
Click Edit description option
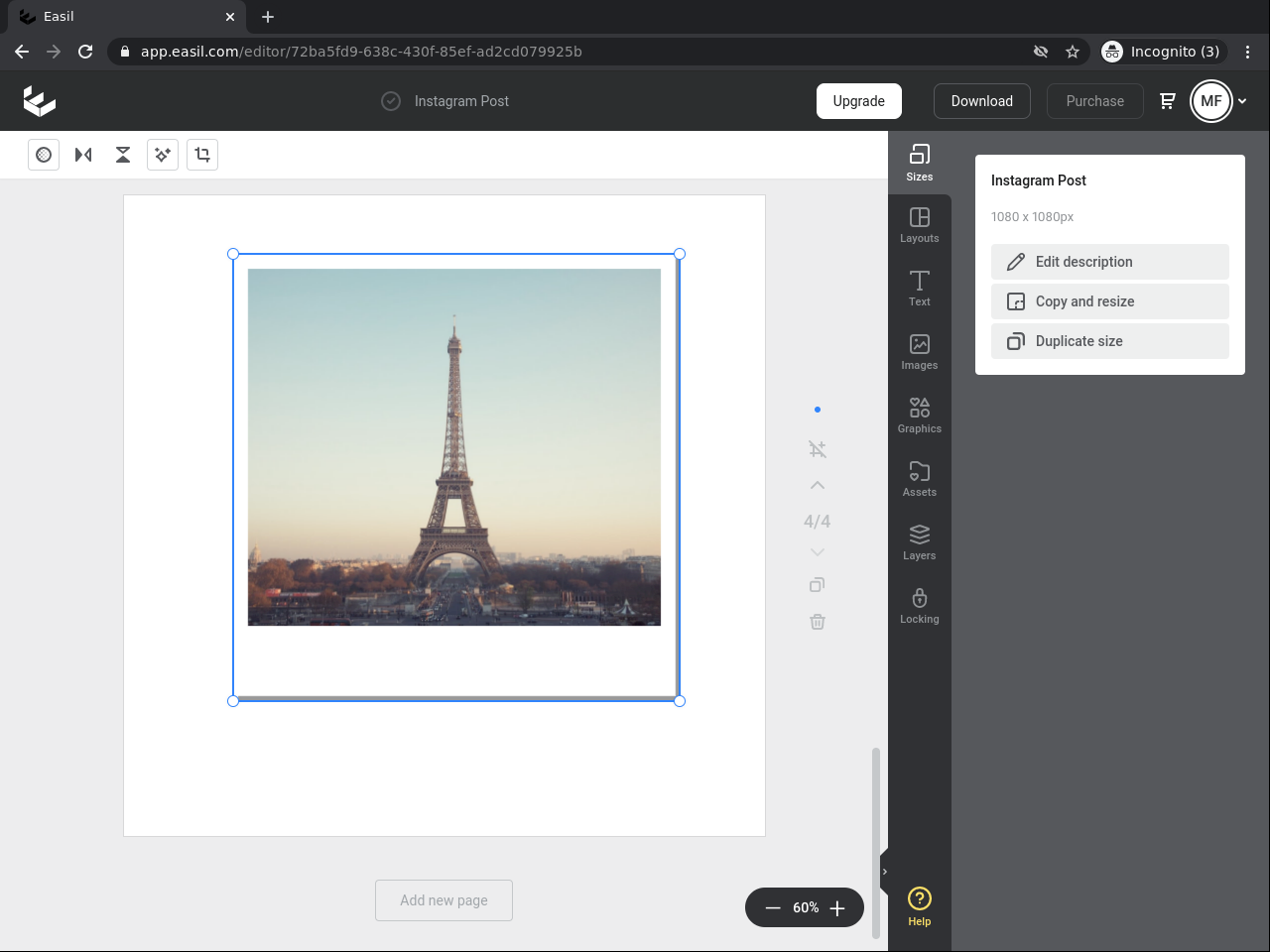click(x=1110, y=262)
